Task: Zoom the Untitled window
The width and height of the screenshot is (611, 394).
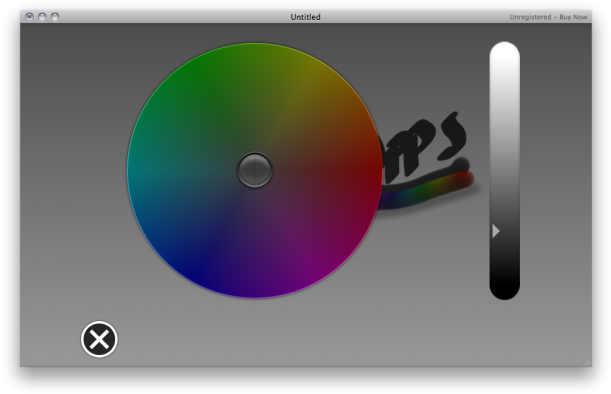Action: [x=55, y=17]
